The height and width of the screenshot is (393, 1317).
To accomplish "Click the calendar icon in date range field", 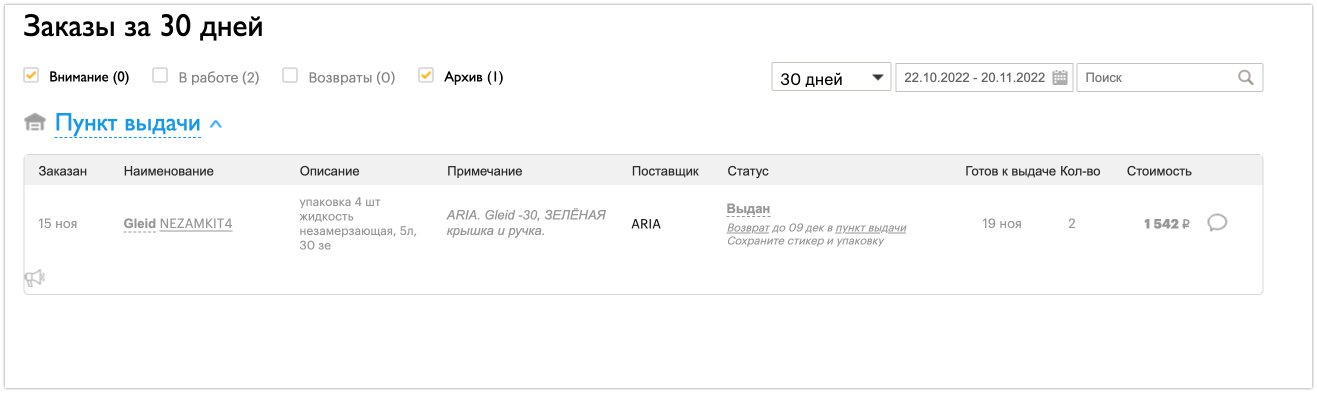I will coord(1060,78).
